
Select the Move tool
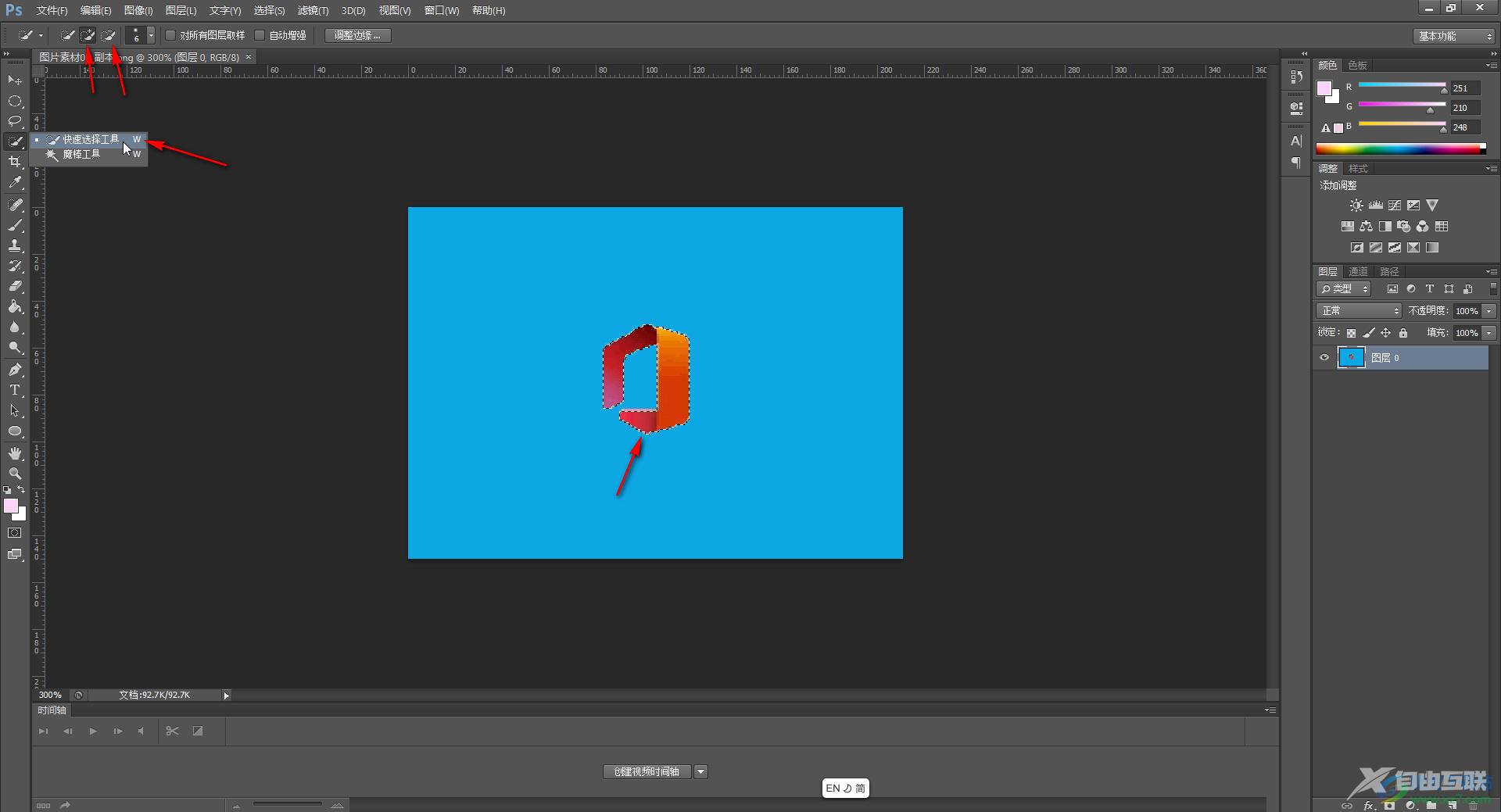[15, 80]
